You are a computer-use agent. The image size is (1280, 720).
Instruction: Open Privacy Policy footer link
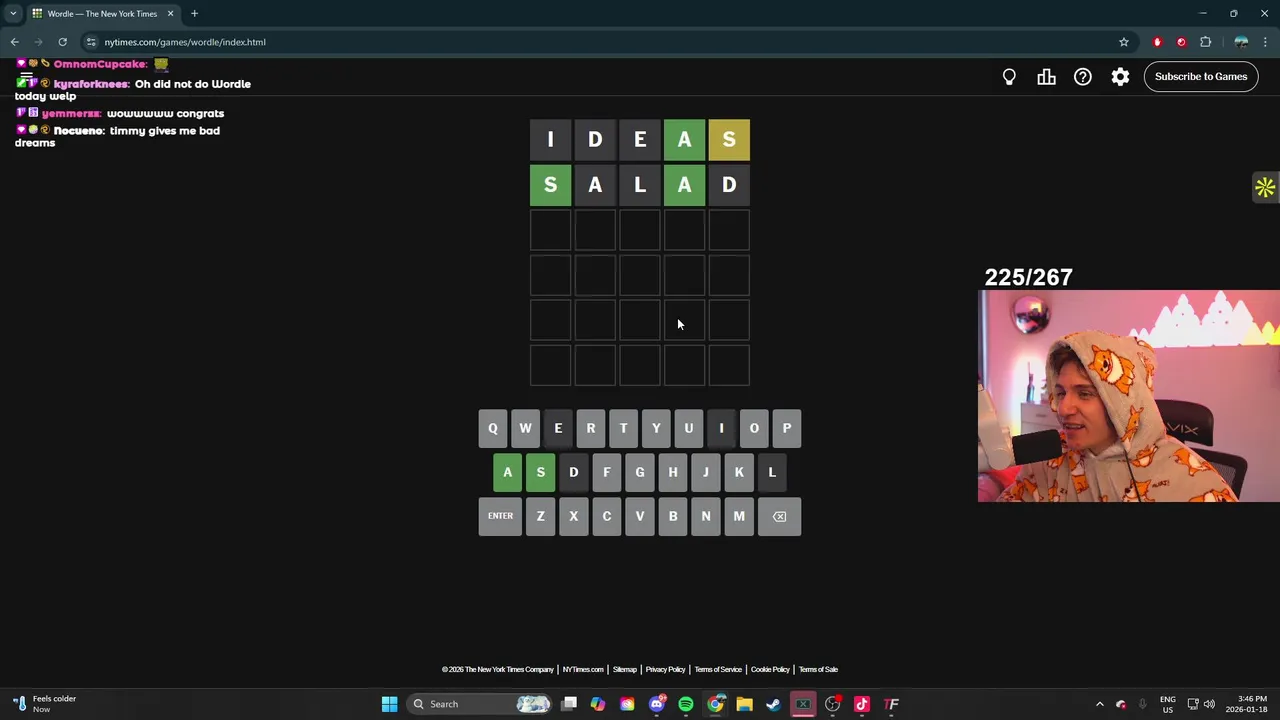point(665,669)
